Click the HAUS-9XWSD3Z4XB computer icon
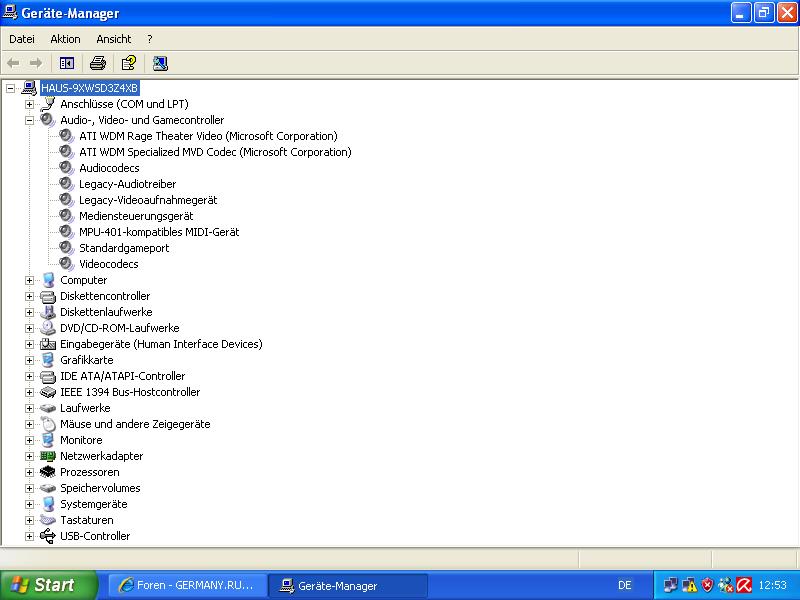800x600 pixels. pyautogui.click(x=29, y=88)
